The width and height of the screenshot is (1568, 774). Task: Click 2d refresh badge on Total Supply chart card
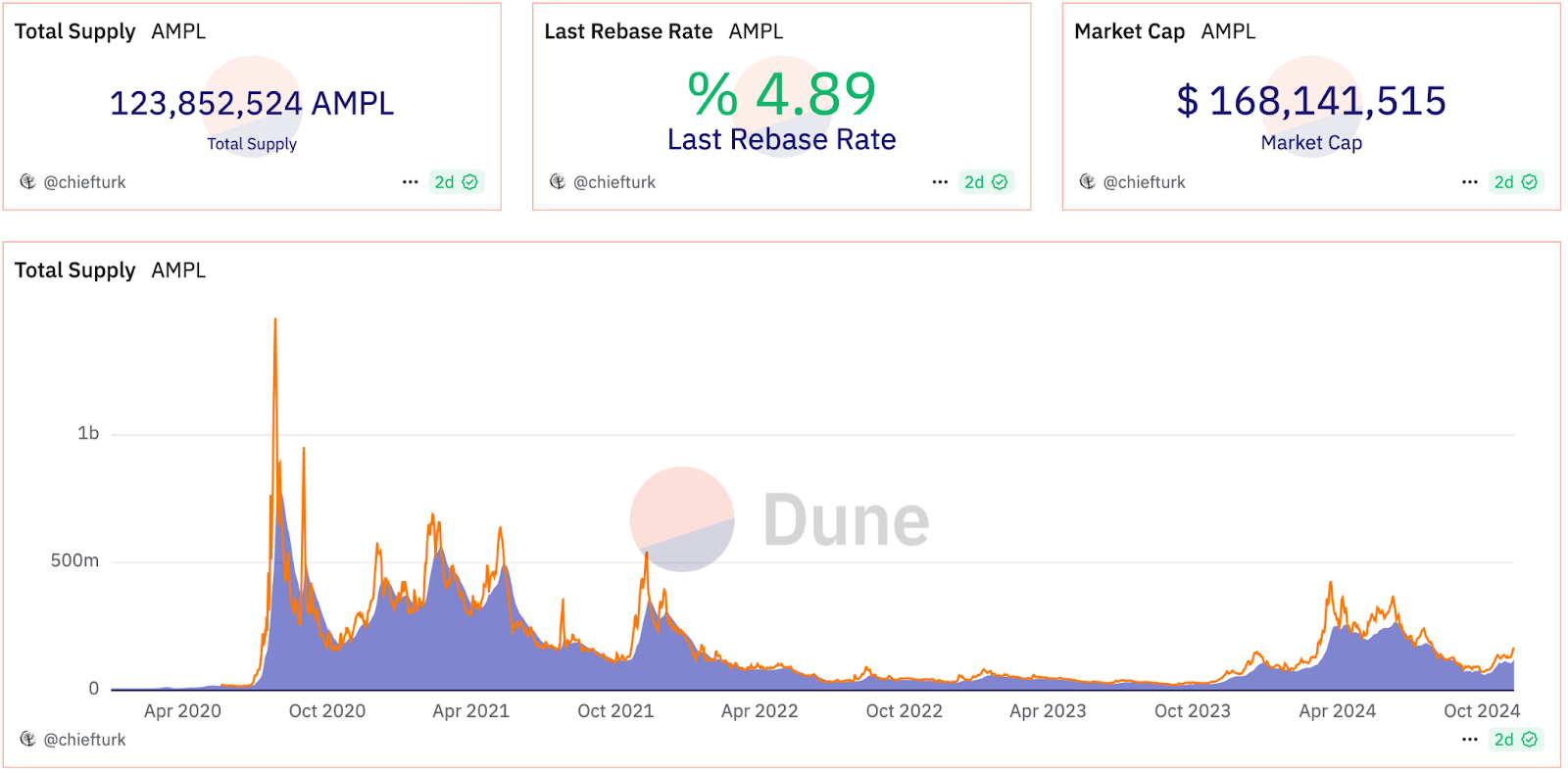tap(1516, 740)
